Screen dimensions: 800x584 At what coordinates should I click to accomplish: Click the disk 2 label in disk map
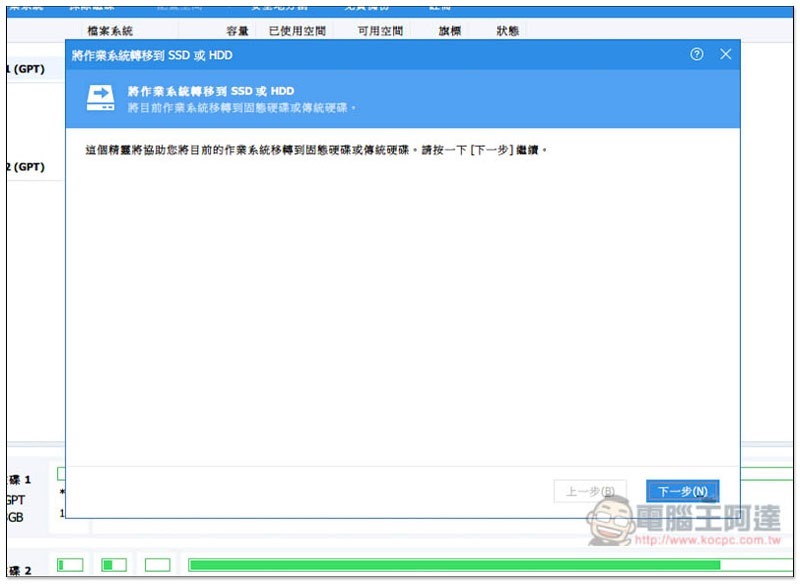pos(22,571)
